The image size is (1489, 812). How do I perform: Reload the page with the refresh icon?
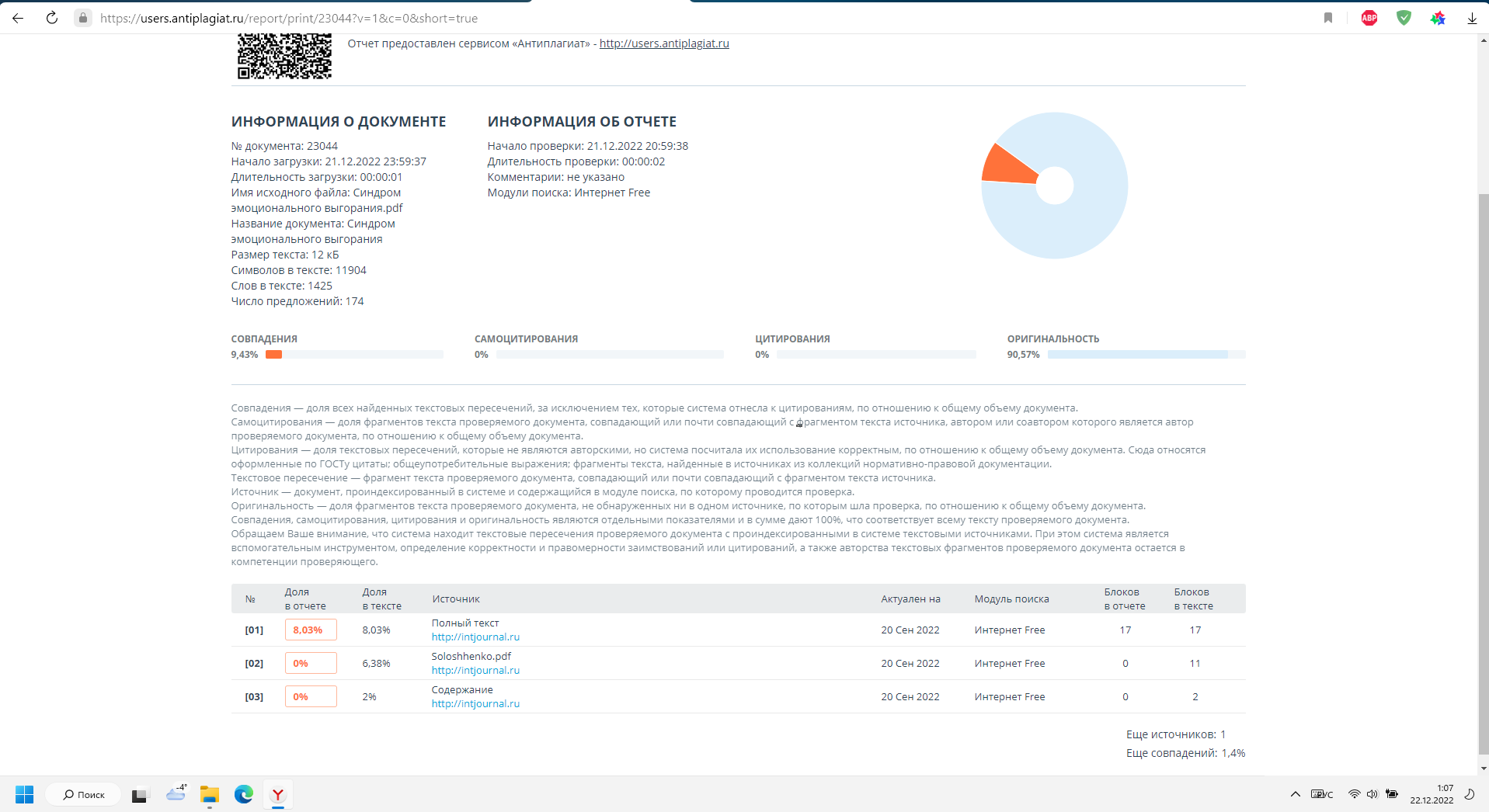(x=52, y=18)
